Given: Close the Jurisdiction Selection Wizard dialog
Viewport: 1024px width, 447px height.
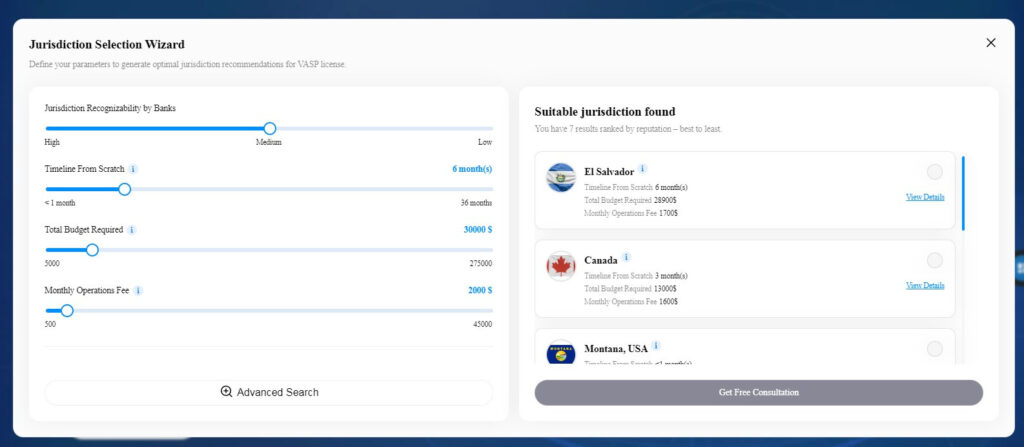Looking at the screenshot, I should pyautogui.click(x=991, y=43).
